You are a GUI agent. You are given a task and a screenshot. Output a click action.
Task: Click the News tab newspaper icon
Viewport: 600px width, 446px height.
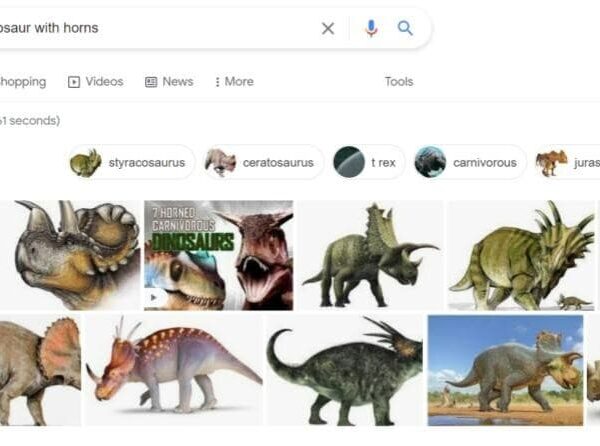coord(151,82)
